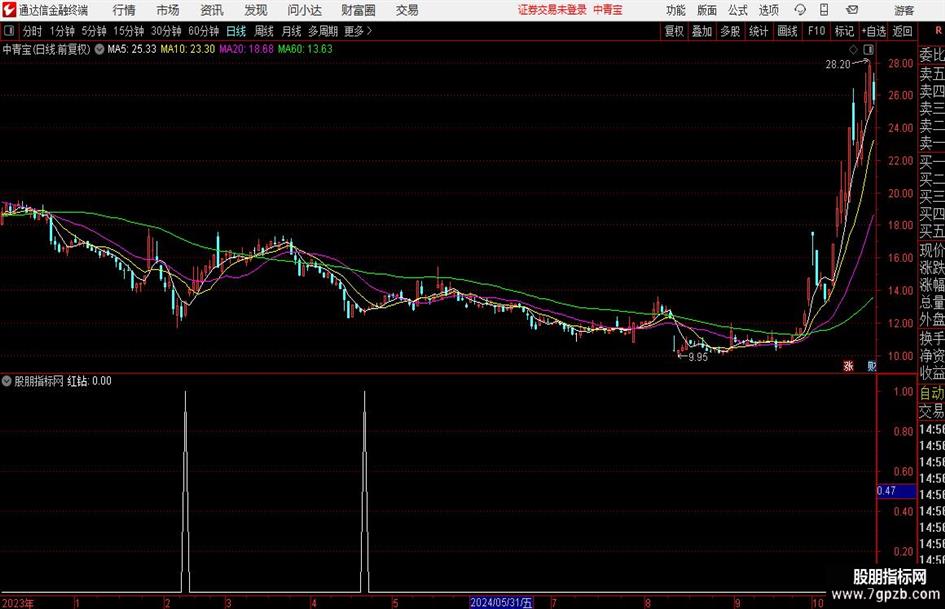Screen dimensions: 945x609
Task: Open the 功能 menu
Action: click(x=676, y=10)
